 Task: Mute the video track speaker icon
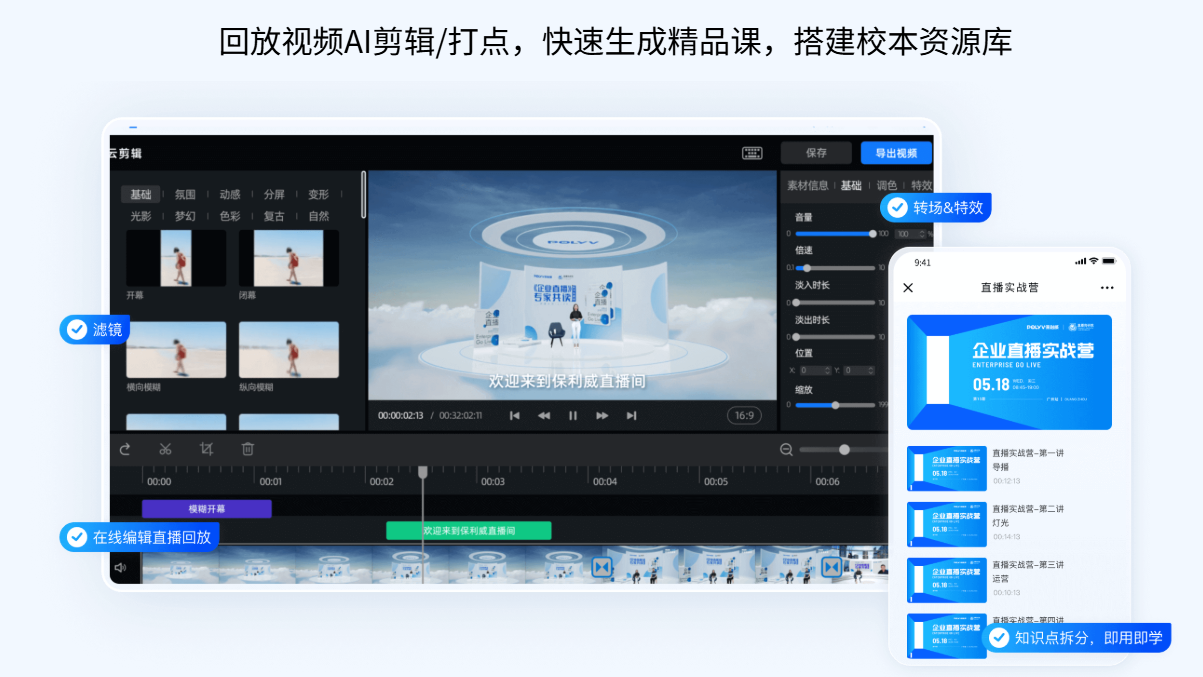point(120,567)
